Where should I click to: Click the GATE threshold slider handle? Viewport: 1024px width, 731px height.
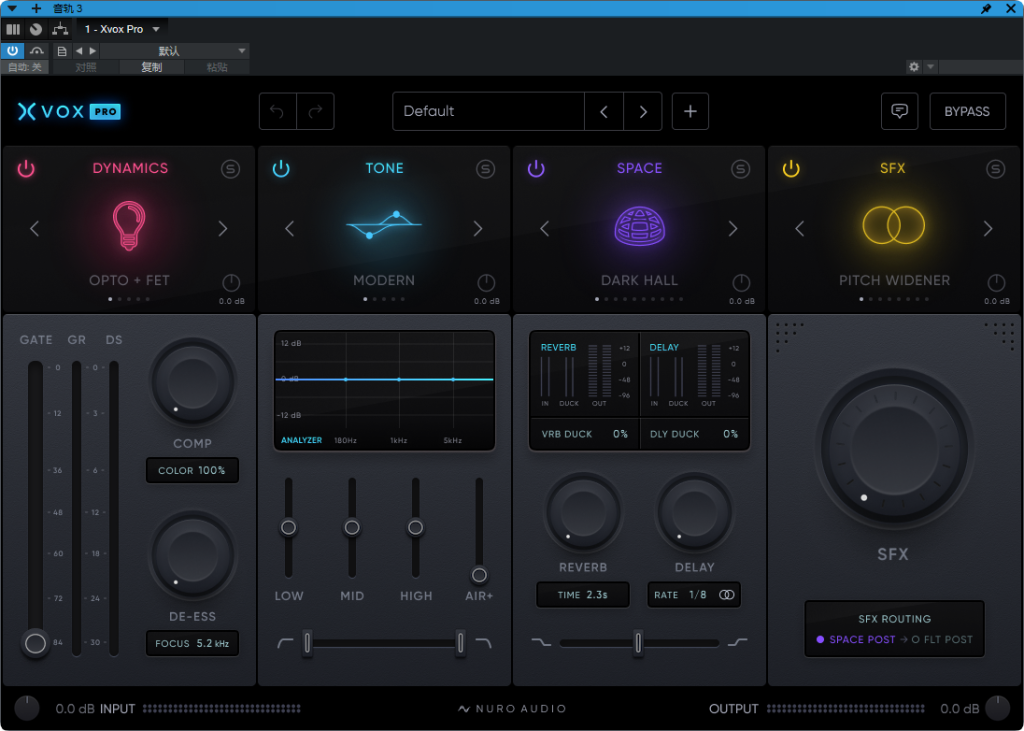click(35, 643)
